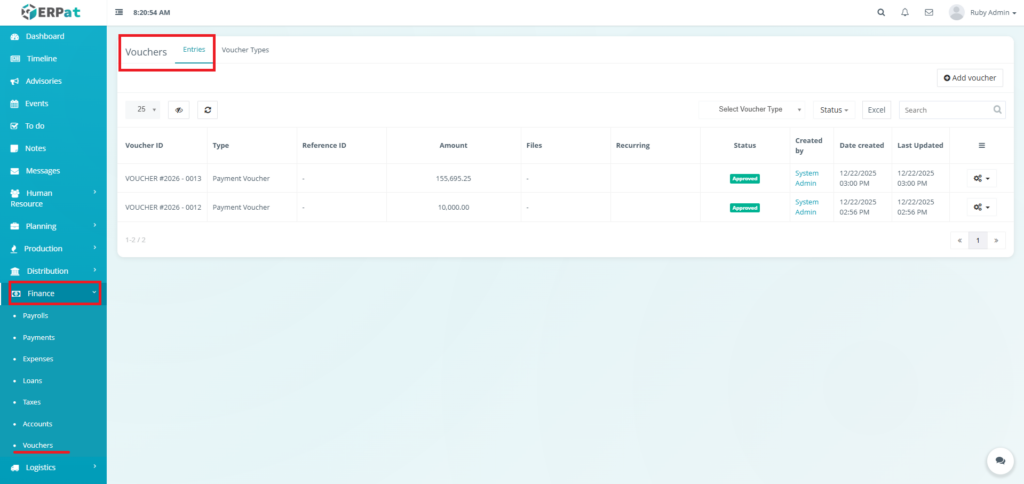This screenshot has width=1024, height=484.
Task: Open the chat bubble floating icon
Action: (1000, 460)
